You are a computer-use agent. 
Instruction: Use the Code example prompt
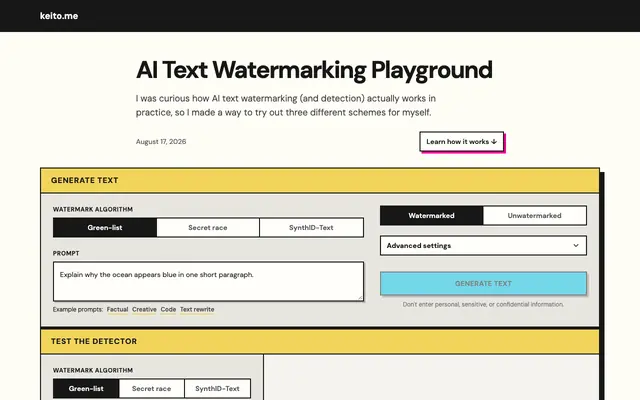168,309
